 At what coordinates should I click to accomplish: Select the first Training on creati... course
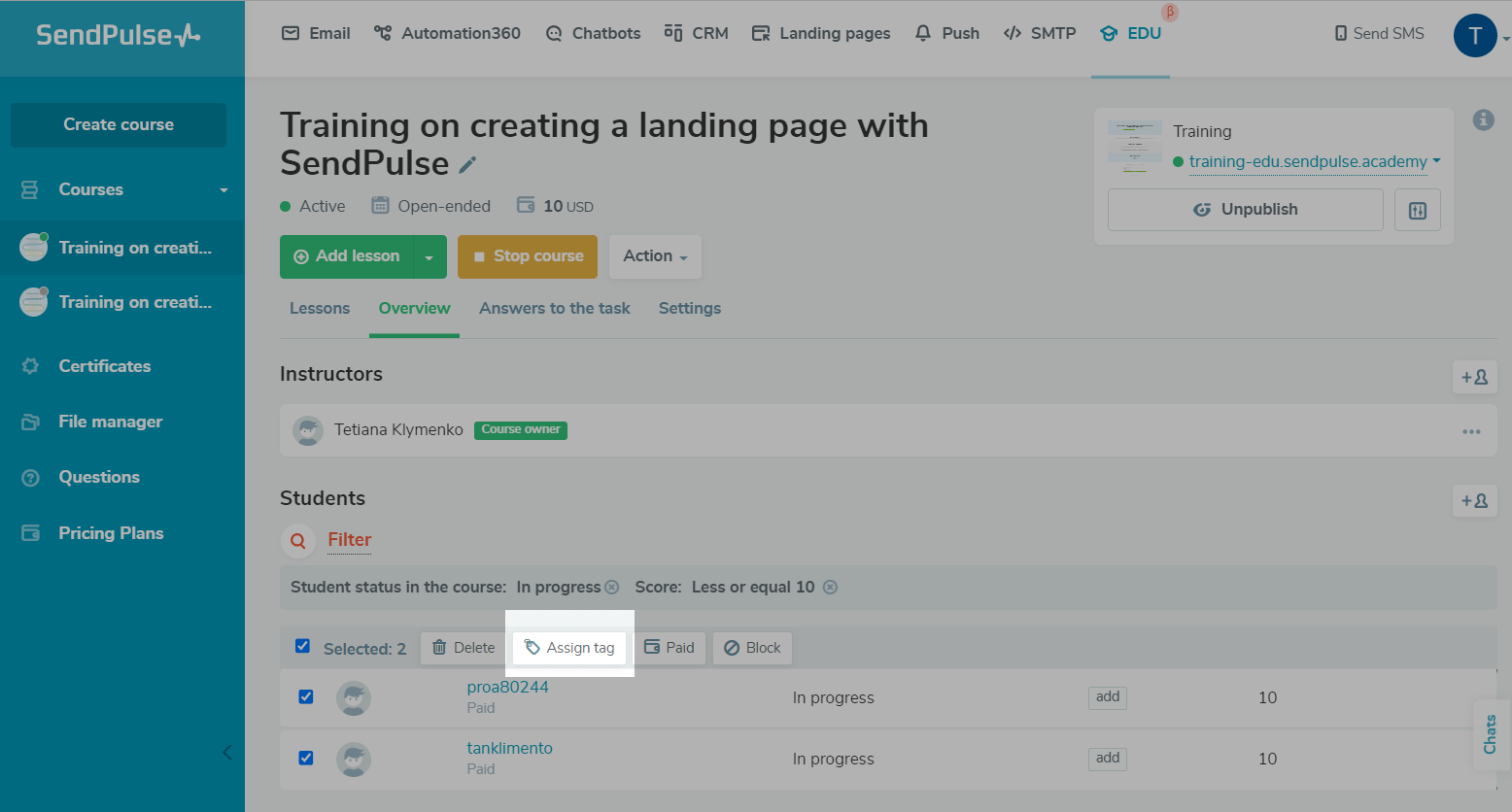[x=122, y=248]
